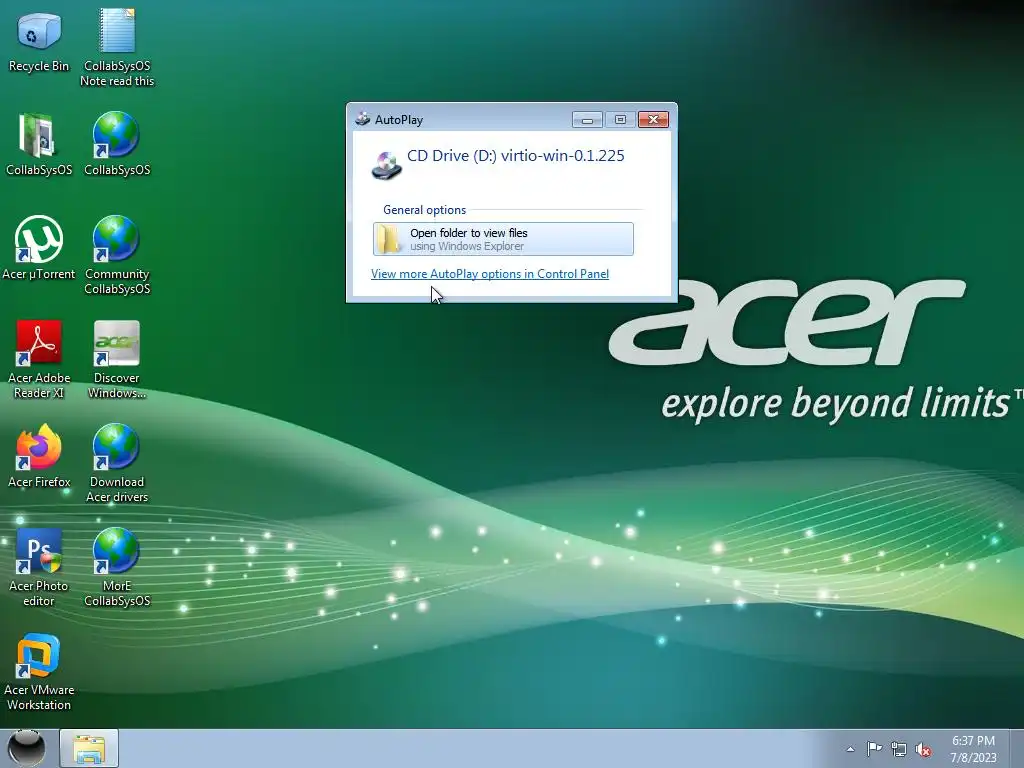
Task: Click the General options label
Action: (x=424, y=210)
